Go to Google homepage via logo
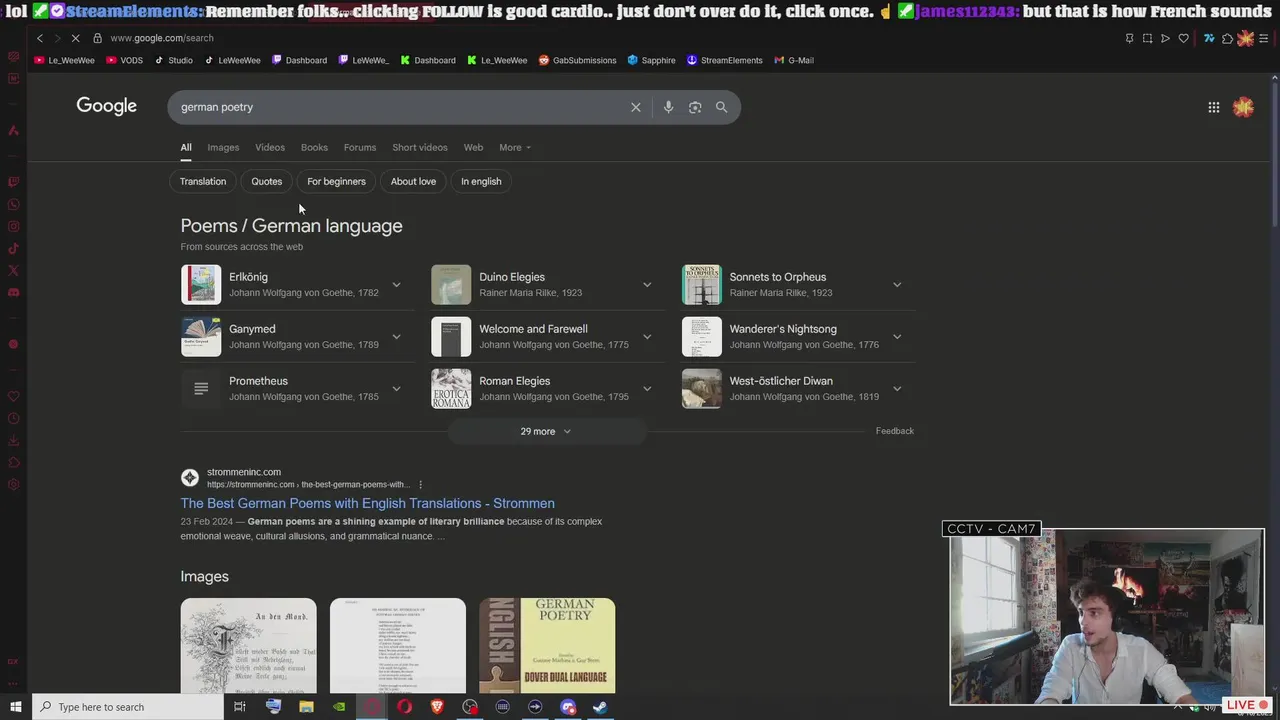Screen dimensions: 1280x720 [x=106, y=106]
